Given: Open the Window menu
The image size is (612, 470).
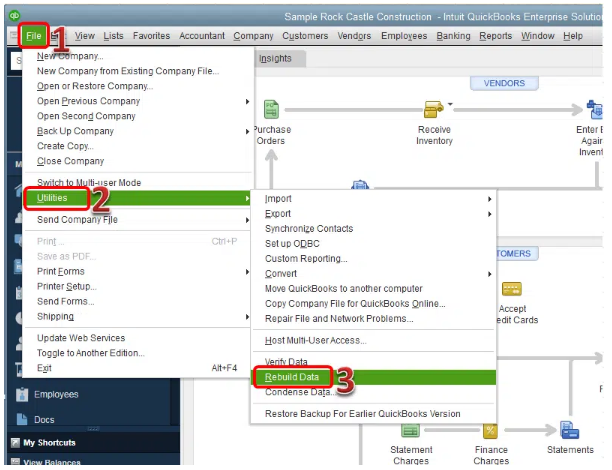Looking at the screenshot, I should click(537, 36).
